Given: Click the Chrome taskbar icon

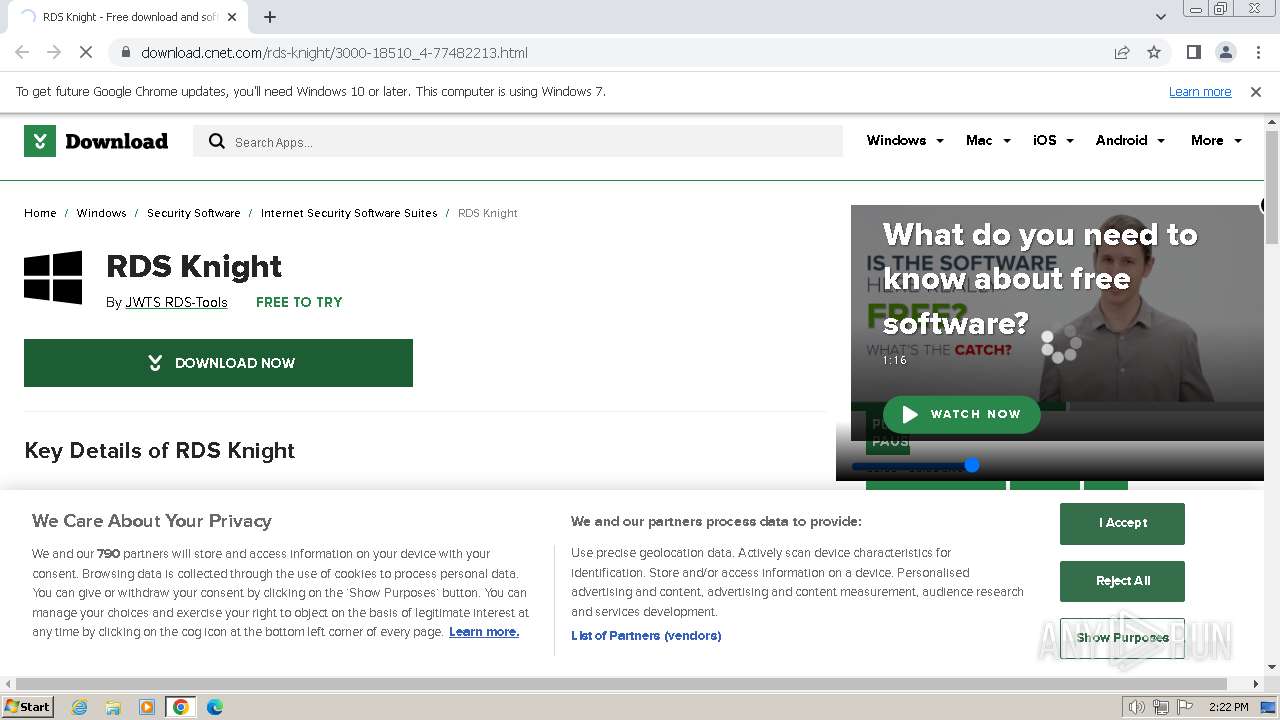Looking at the screenshot, I should click(x=181, y=707).
